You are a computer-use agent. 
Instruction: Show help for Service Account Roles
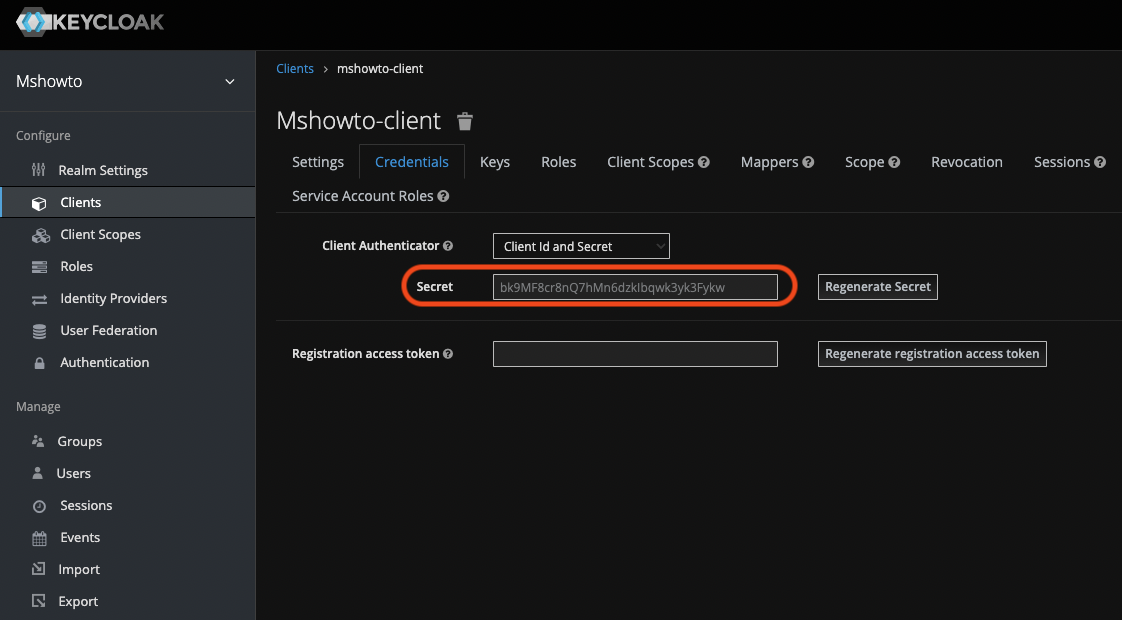coord(444,196)
